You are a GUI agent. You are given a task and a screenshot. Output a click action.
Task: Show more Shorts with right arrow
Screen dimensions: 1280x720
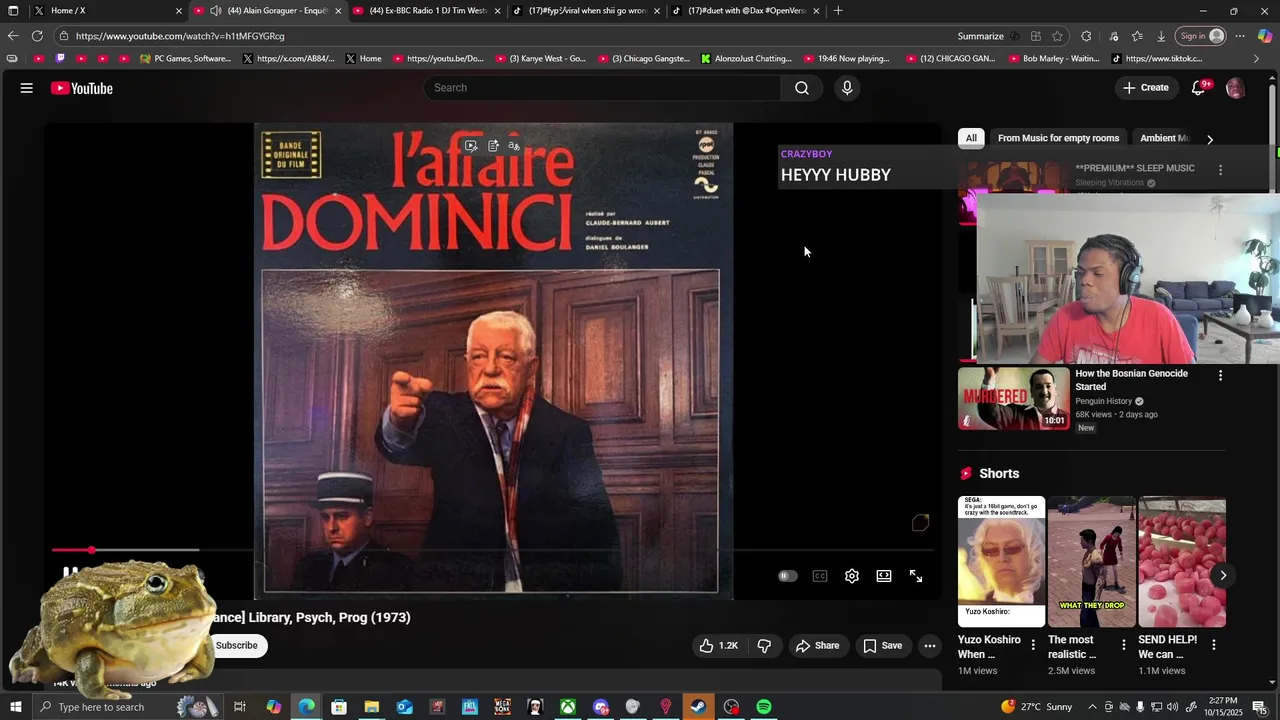point(1222,575)
